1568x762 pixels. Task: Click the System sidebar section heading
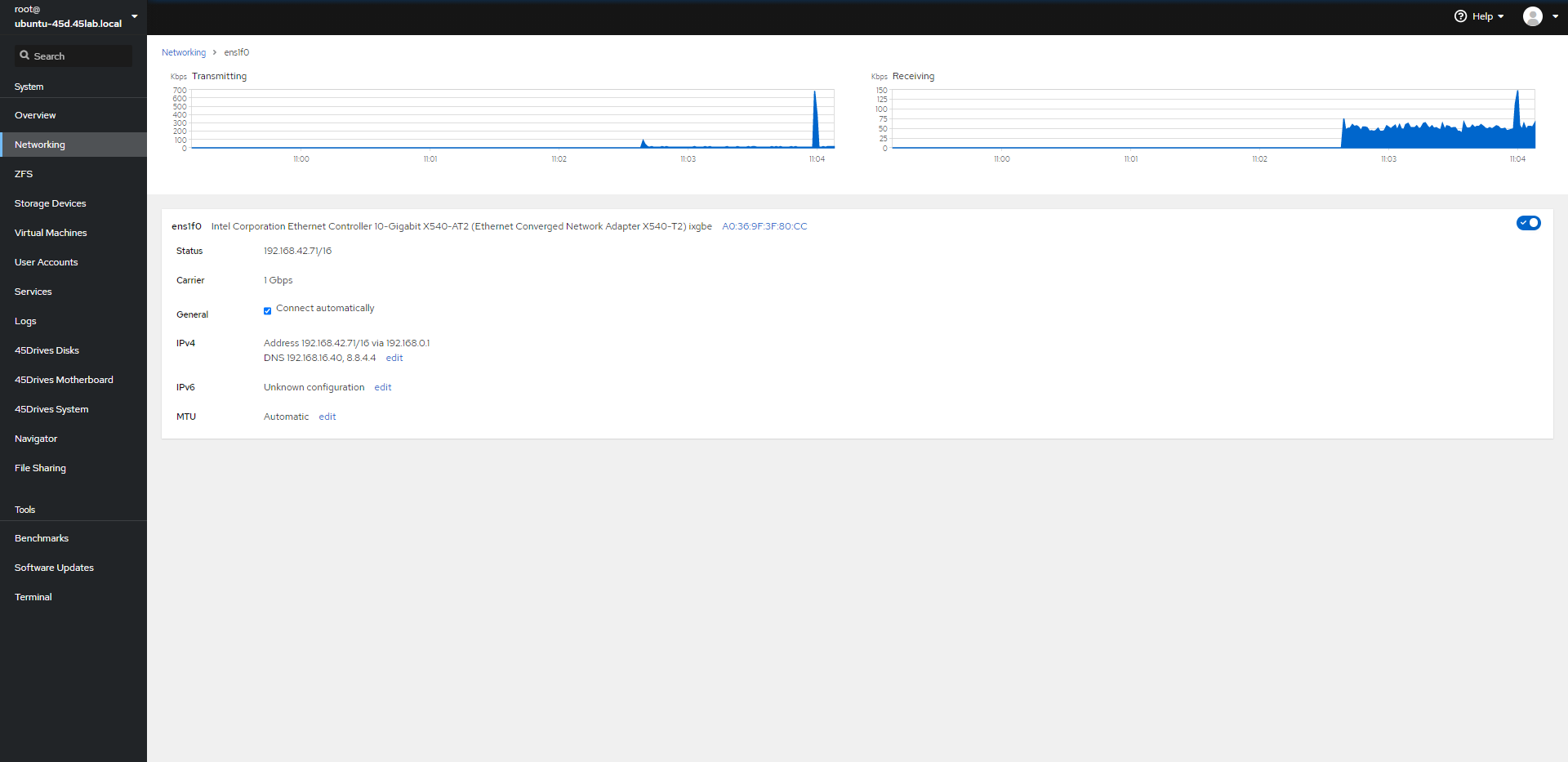[x=29, y=87]
